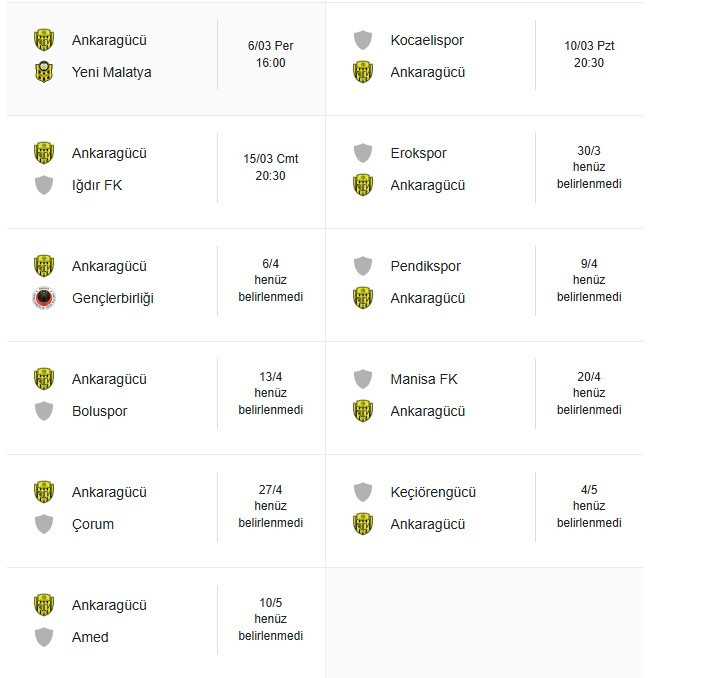
Task: Click the Gençlerbirliği red-black club logo
Action: (x=44, y=298)
